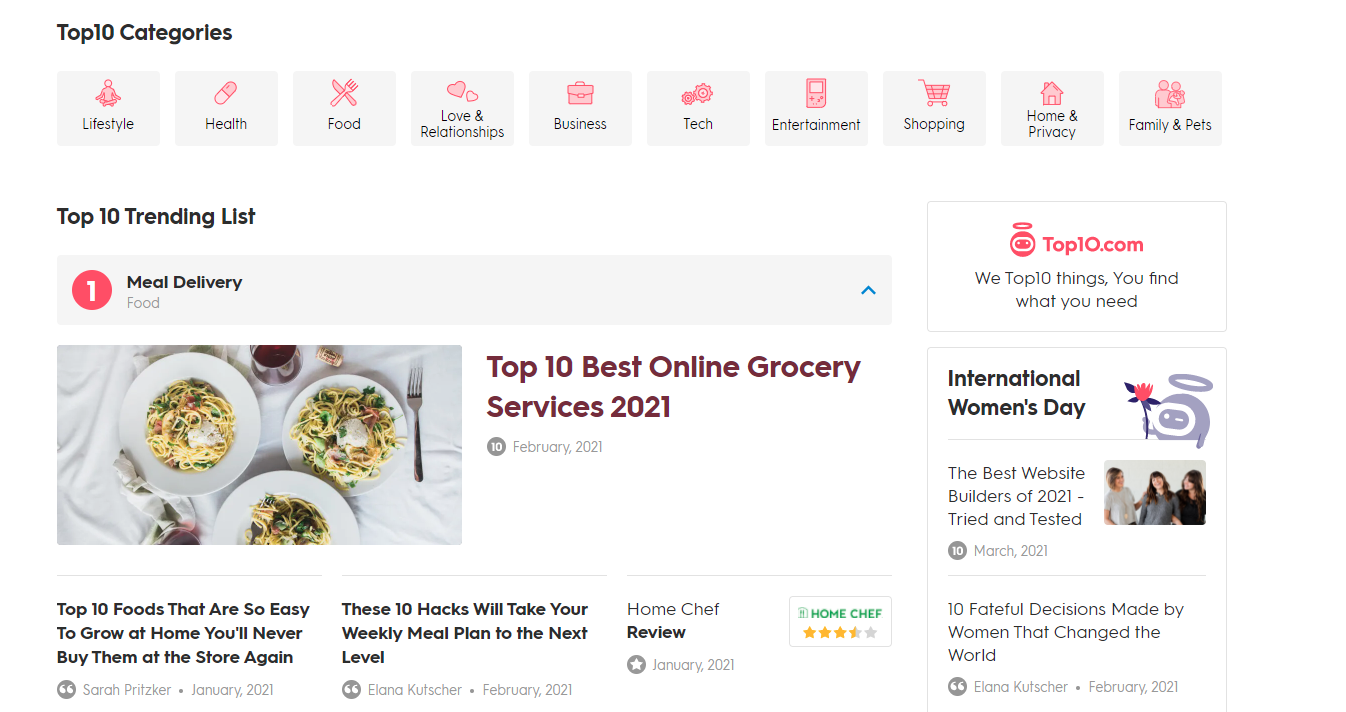Screen dimensions: 1346x712
Task: Open Top 10 Best Online Grocery Services 2021
Action: click(673, 387)
